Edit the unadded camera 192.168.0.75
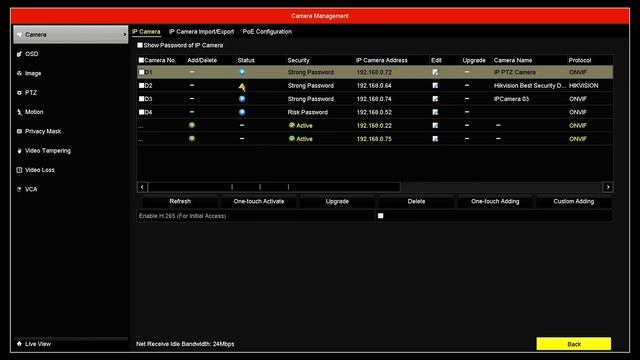The height and width of the screenshot is (360, 640). point(435,139)
